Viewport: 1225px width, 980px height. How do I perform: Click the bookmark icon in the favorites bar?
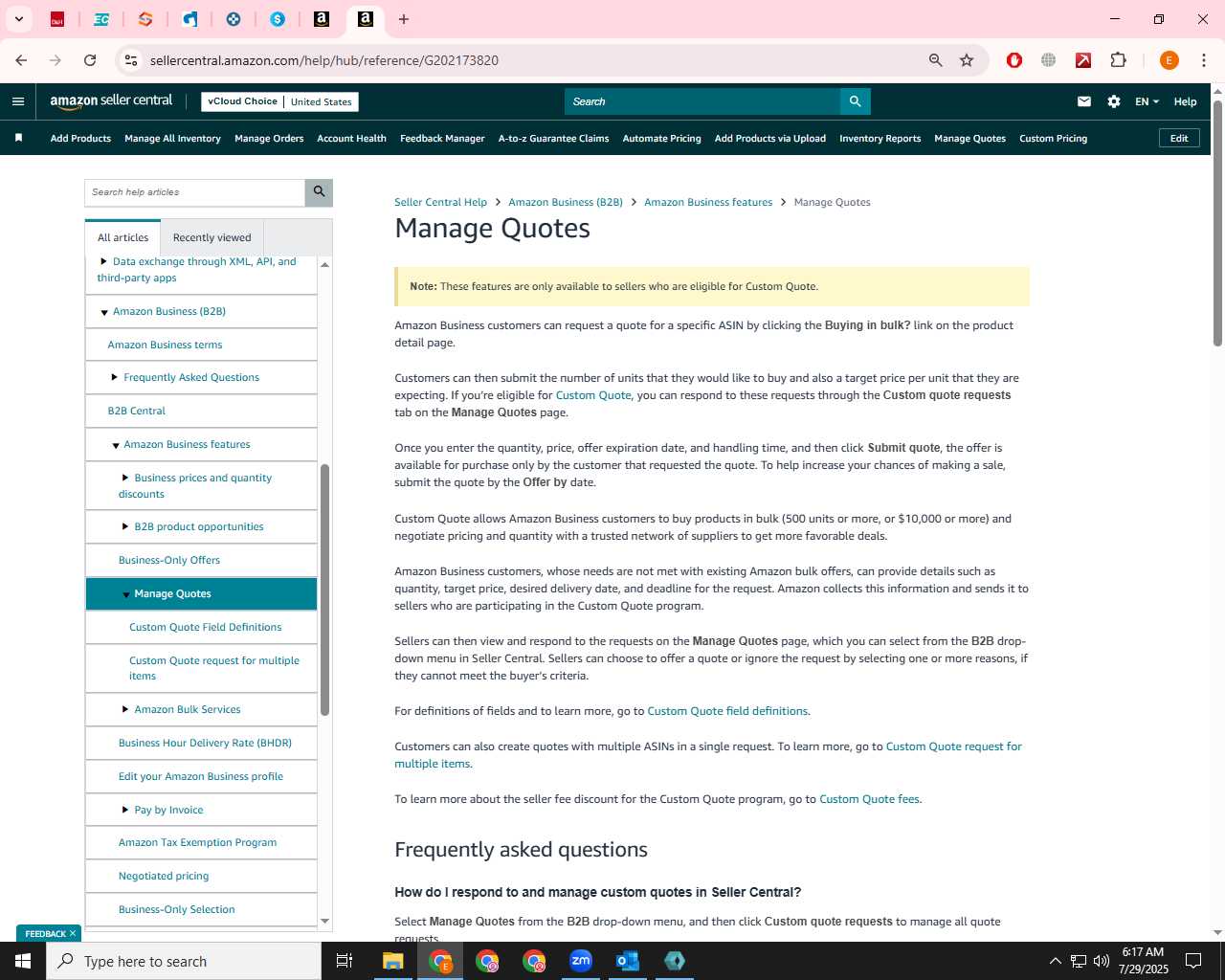coord(18,138)
